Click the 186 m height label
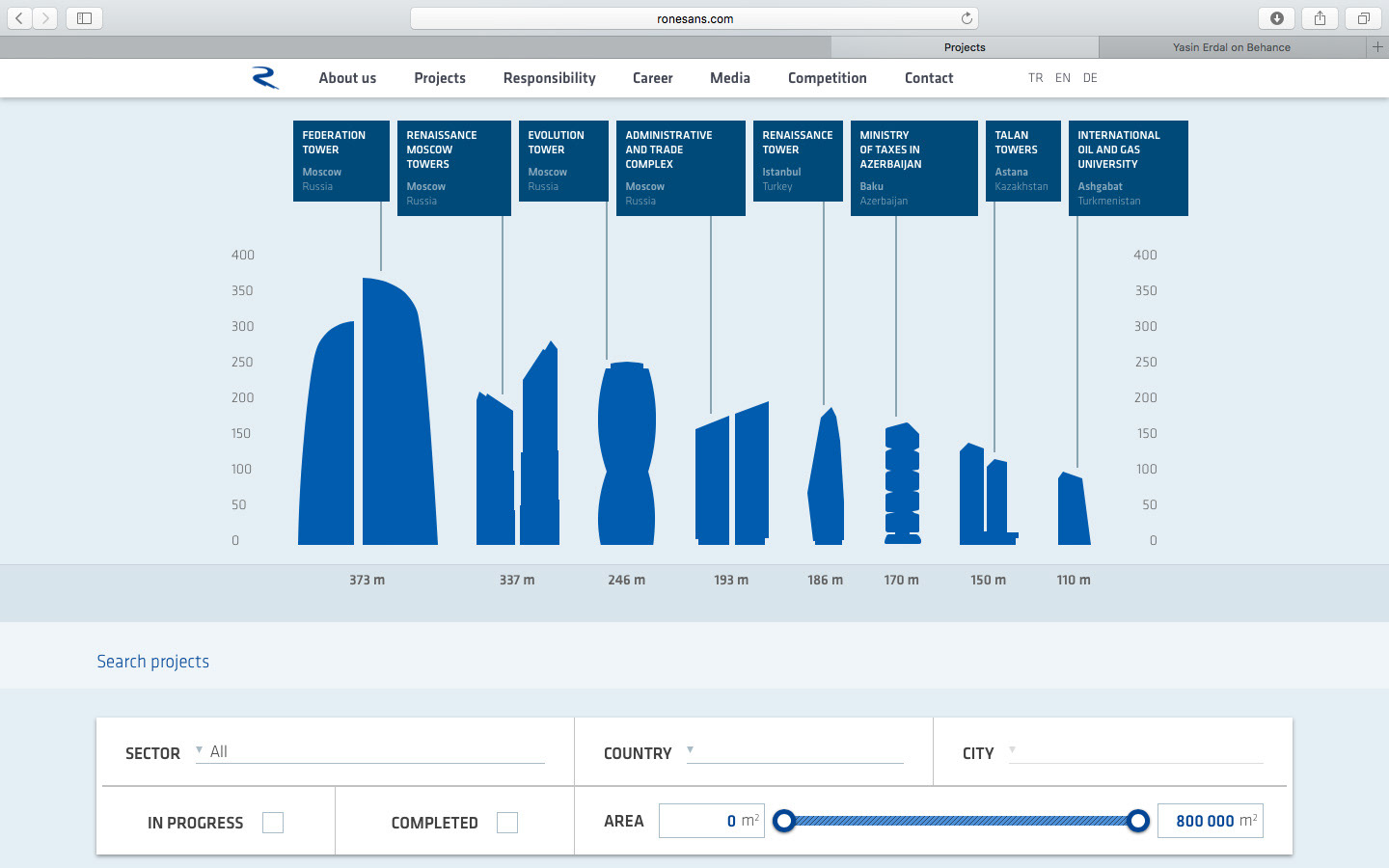 coord(826,581)
